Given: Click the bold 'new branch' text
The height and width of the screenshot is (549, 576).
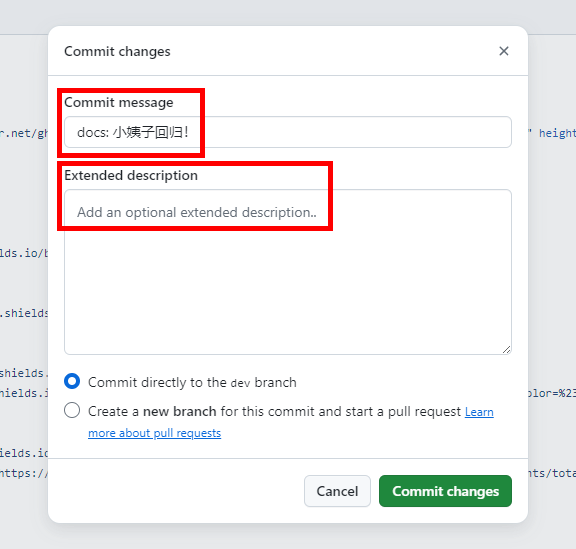Looking at the screenshot, I should pyautogui.click(x=180, y=412).
